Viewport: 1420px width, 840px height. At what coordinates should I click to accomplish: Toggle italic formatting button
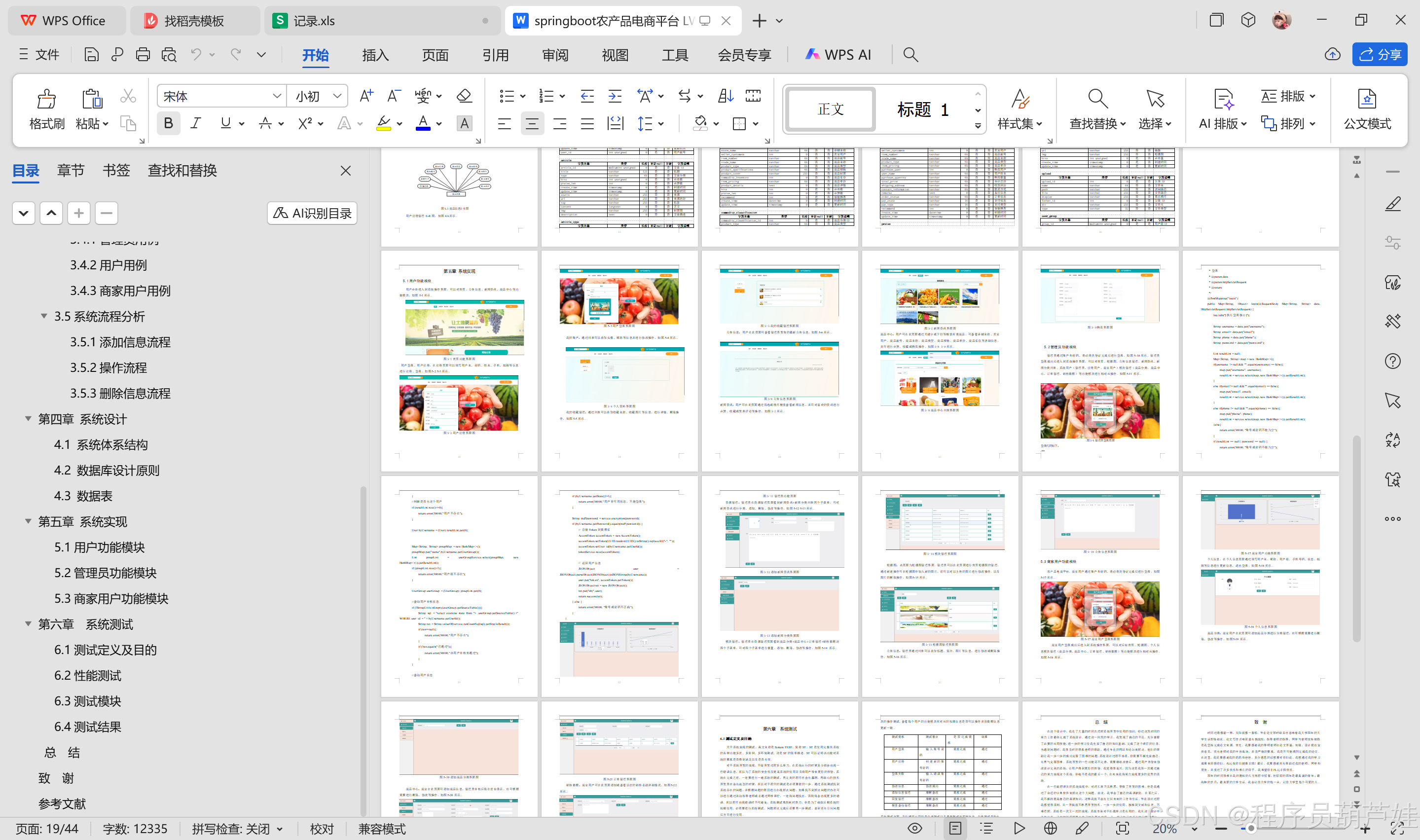point(196,123)
